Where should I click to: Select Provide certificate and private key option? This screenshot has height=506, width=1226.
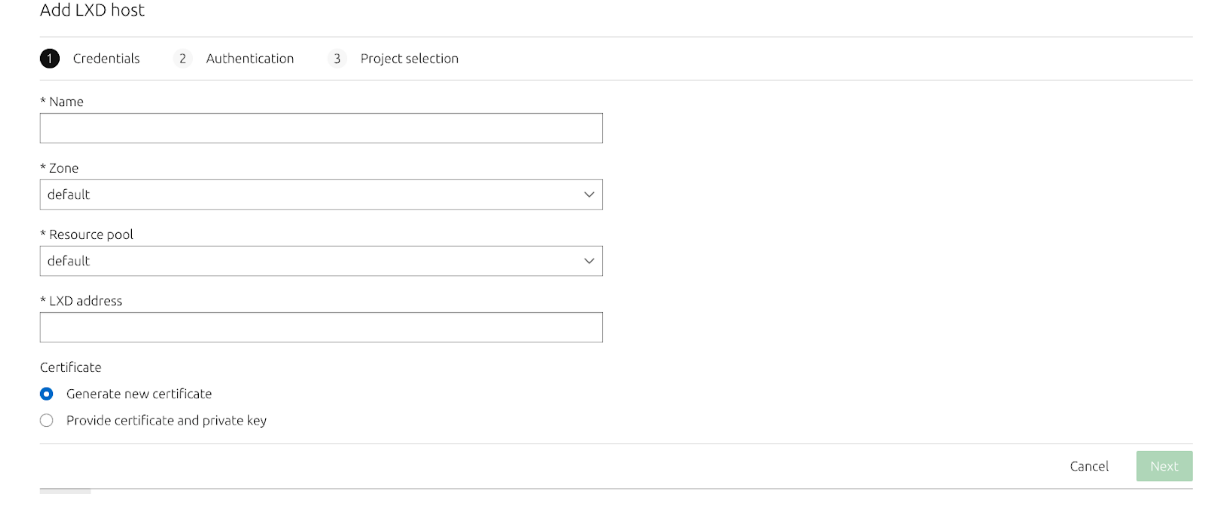(46, 421)
